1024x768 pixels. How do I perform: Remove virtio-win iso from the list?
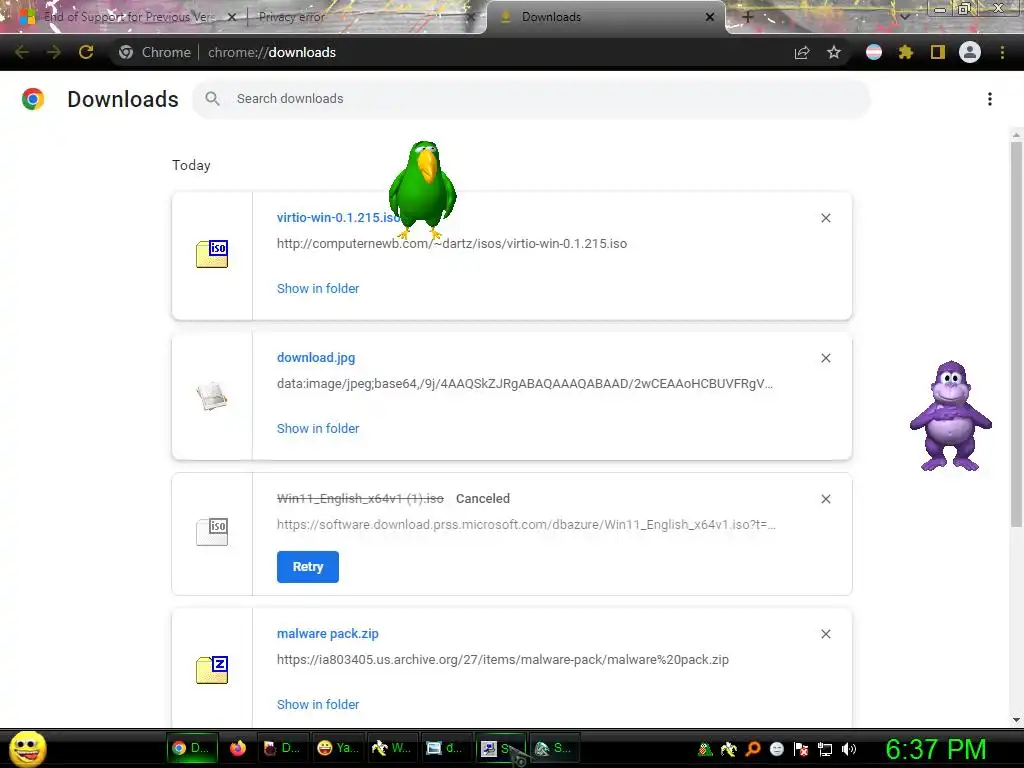[826, 218]
